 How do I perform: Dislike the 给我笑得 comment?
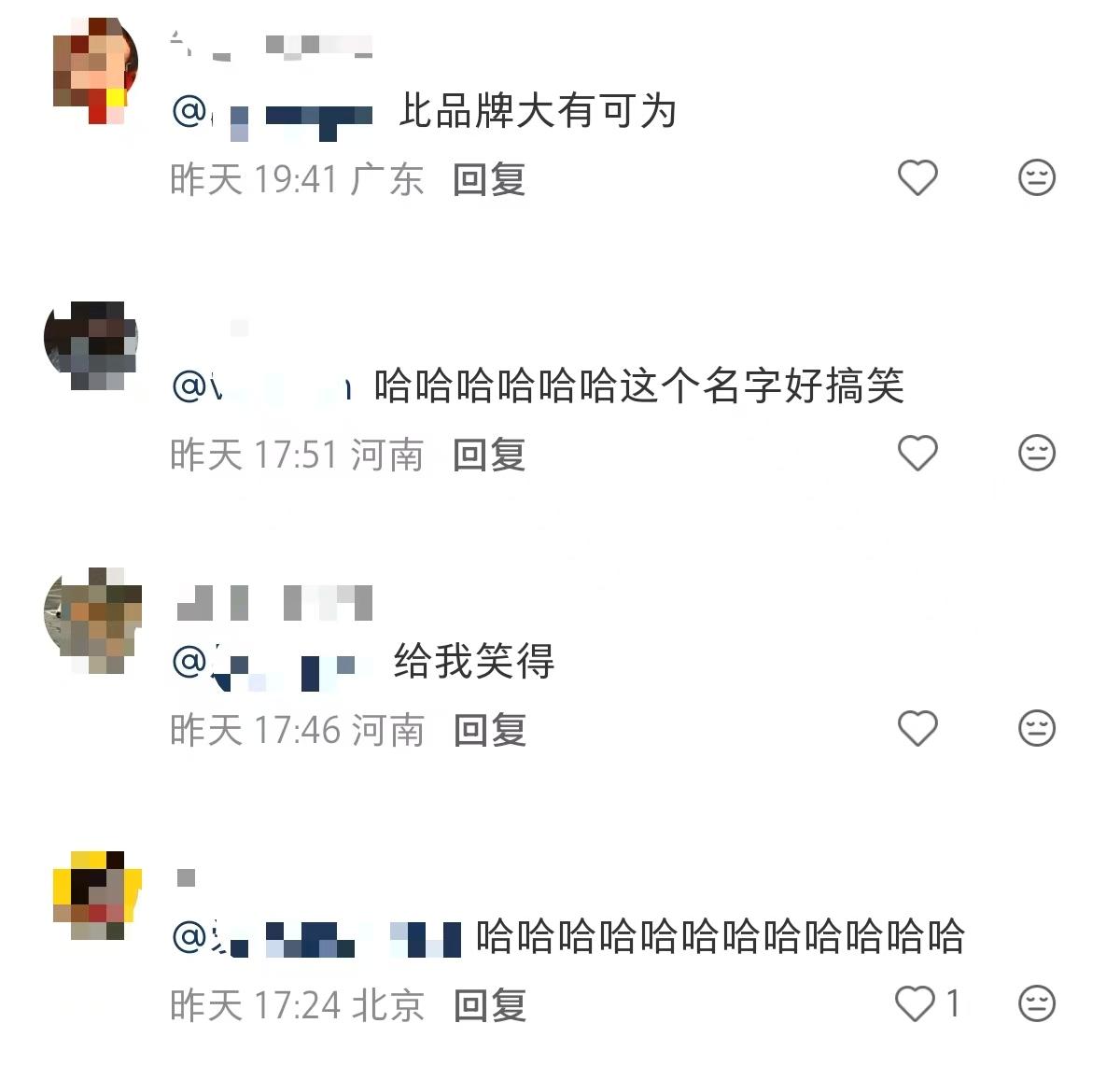pos(1036,728)
